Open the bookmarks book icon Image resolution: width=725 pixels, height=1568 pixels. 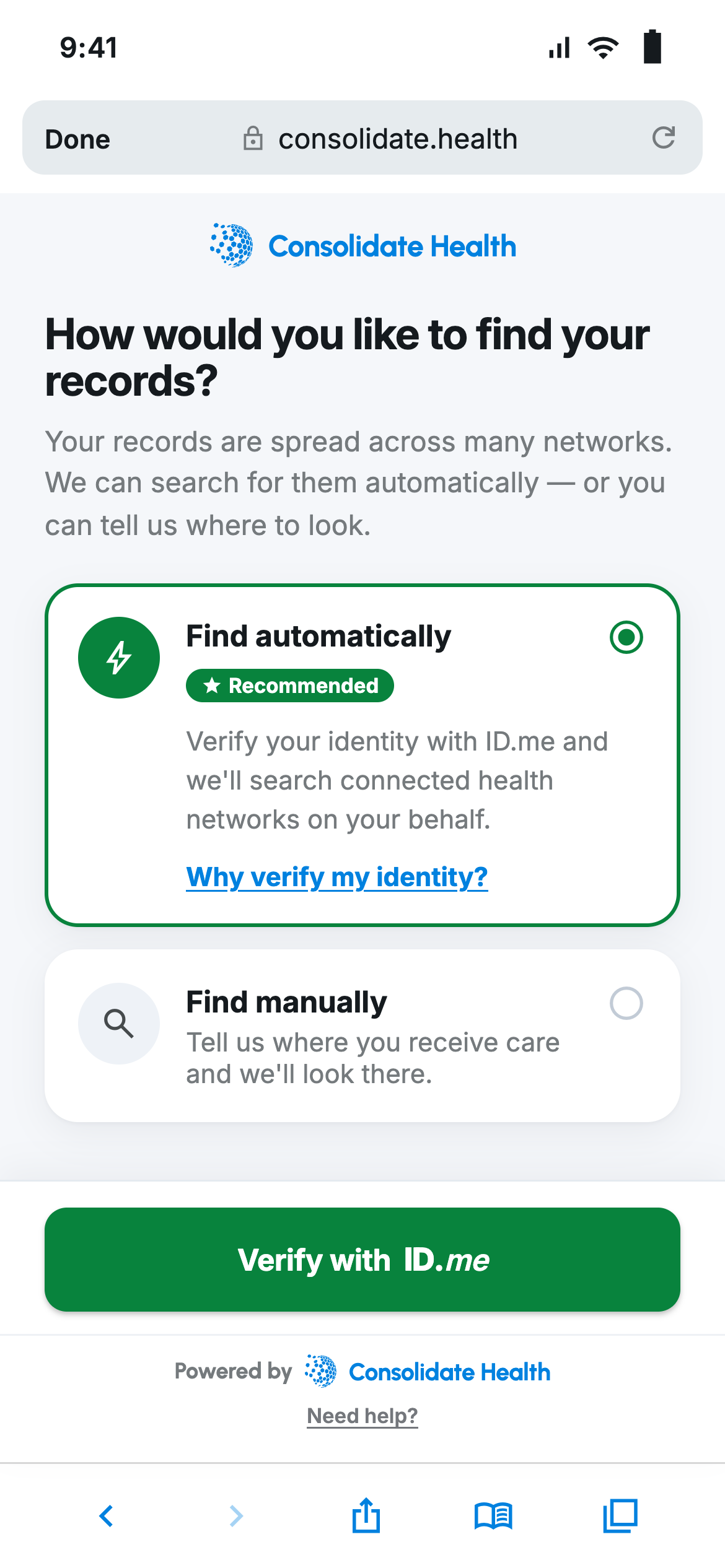493,1516
